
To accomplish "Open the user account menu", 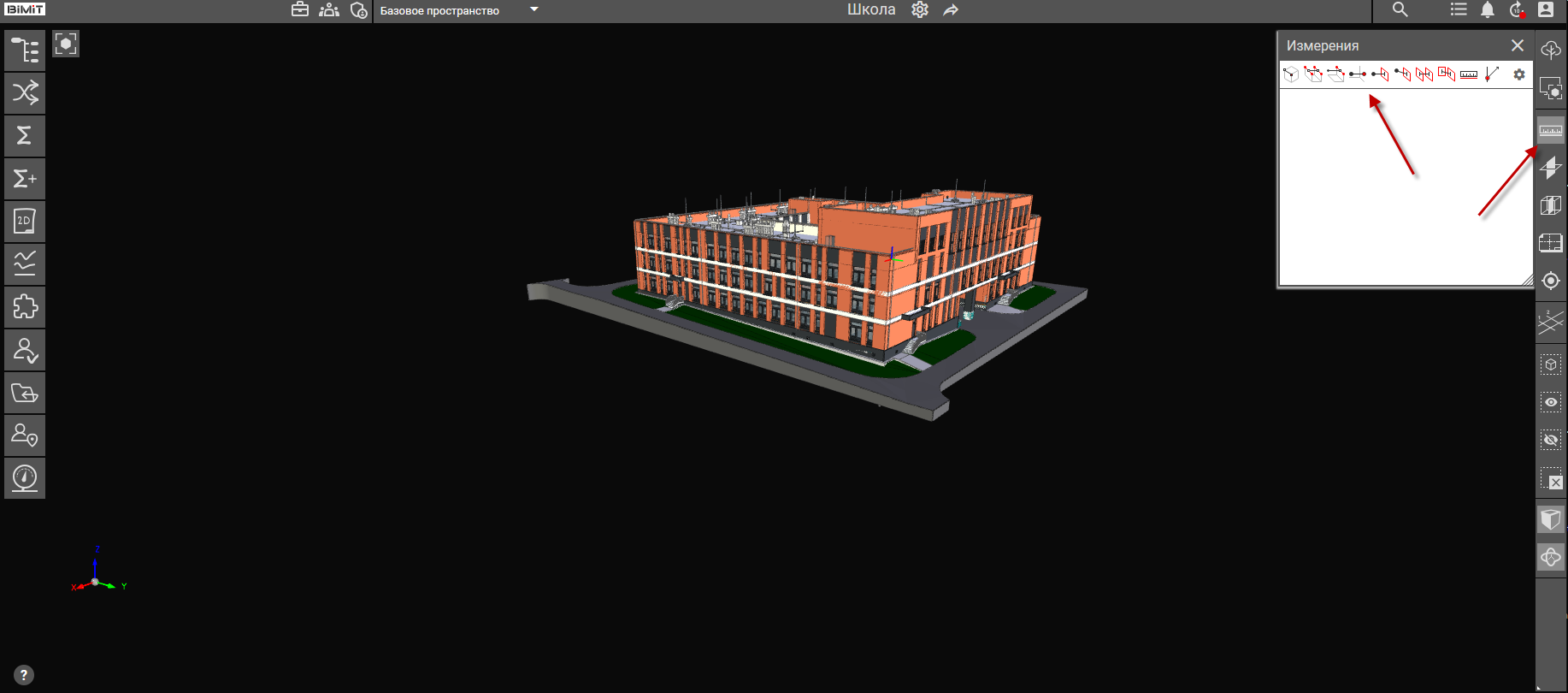I will (1545, 10).
